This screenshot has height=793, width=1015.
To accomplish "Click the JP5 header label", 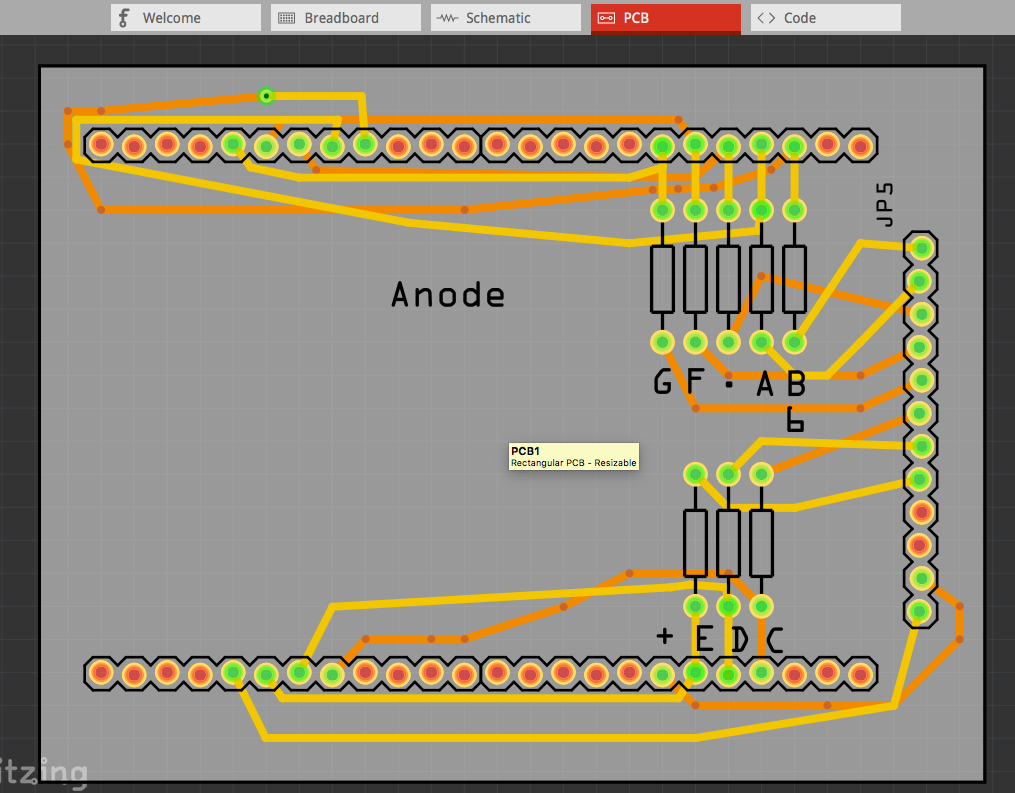I will pyautogui.click(x=884, y=205).
